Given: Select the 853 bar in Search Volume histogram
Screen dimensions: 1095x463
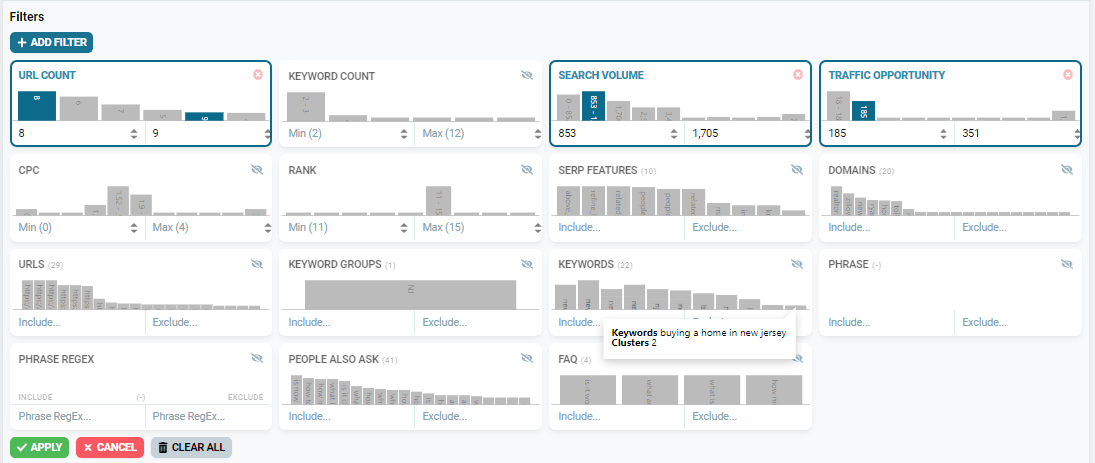Looking at the screenshot, I should (x=593, y=105).
